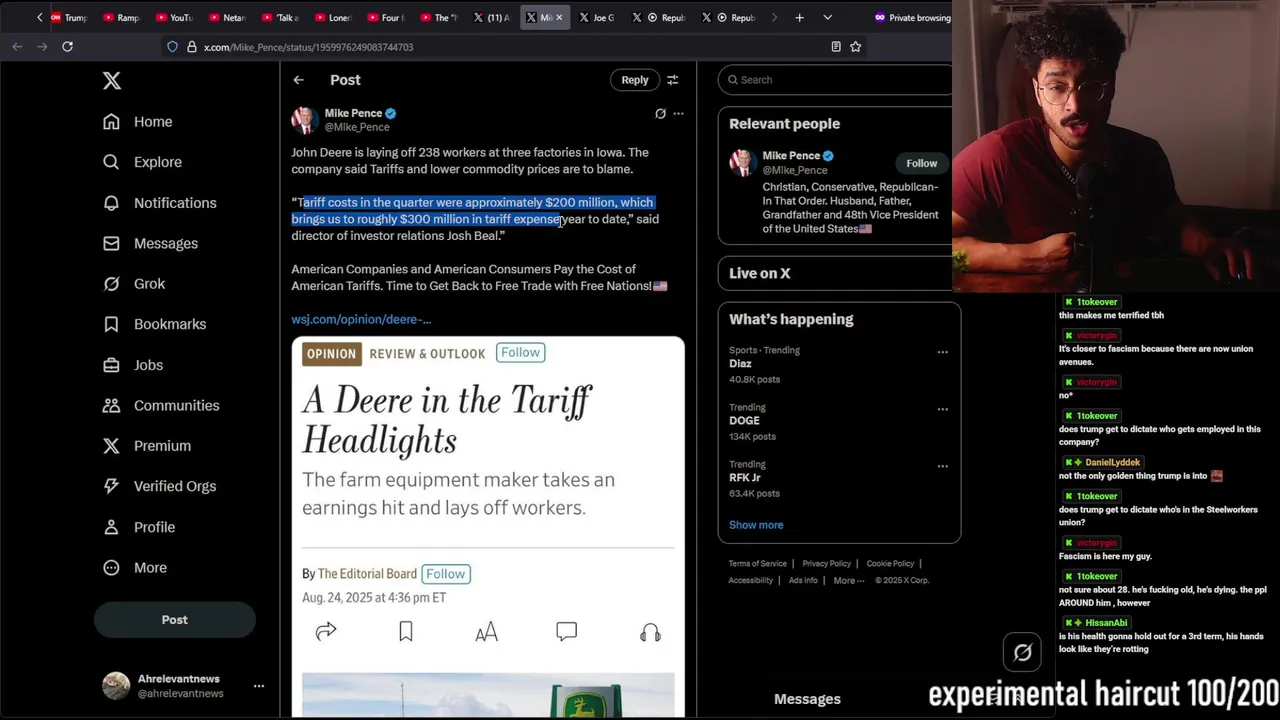Click the Jobs briefcase icon
Screen dimensions: 1280x720
[111, 365]
